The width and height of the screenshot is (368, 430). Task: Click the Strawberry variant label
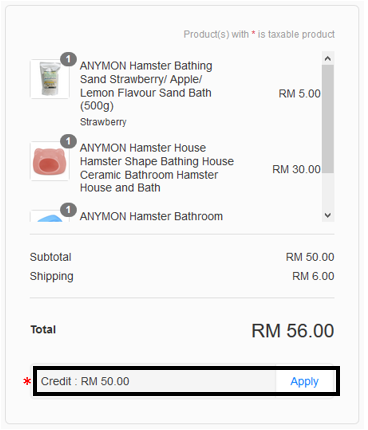coord(103,122)
